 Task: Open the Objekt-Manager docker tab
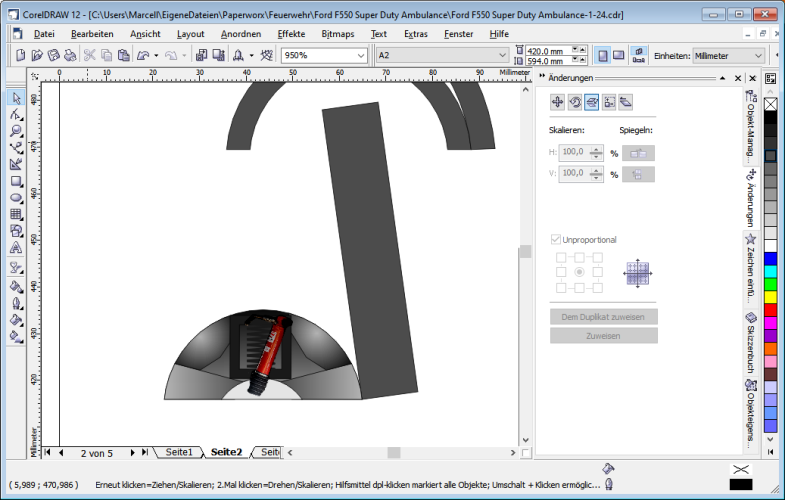click(750, 127)
